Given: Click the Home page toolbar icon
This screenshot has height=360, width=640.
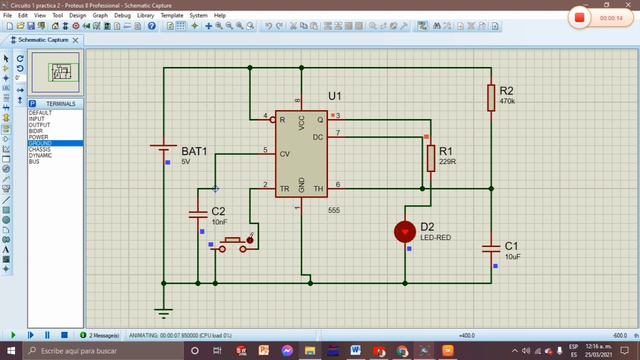Looking at the screenshot, I should [55, 26].
